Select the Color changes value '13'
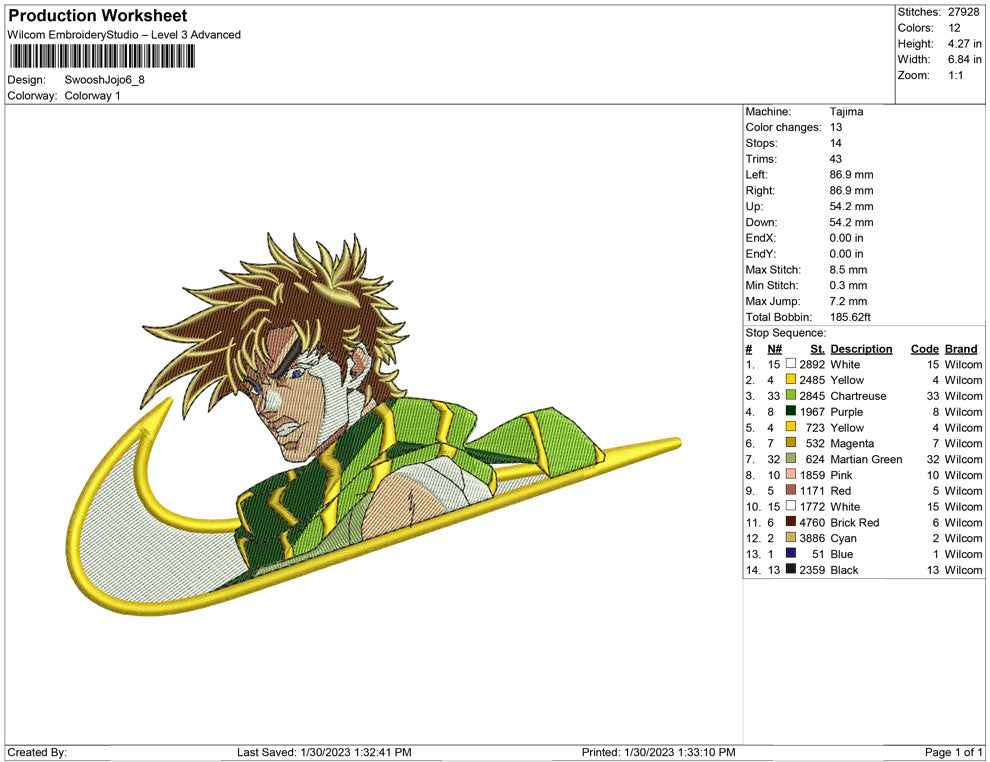The width and height of the screenshot is (990, 762). point(836,128)
